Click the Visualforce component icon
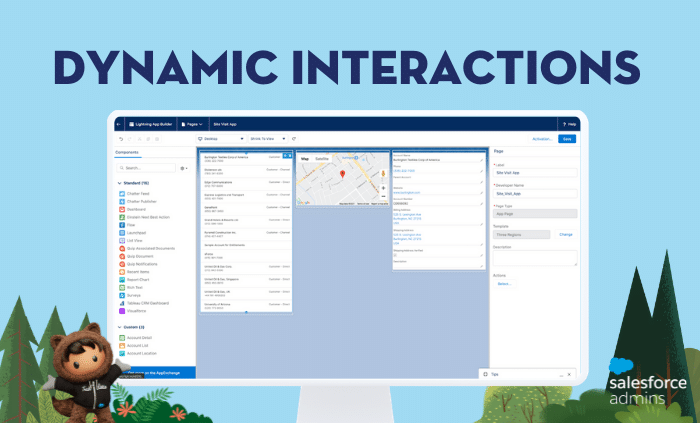 pyautogui.click(x=121, y=310)
